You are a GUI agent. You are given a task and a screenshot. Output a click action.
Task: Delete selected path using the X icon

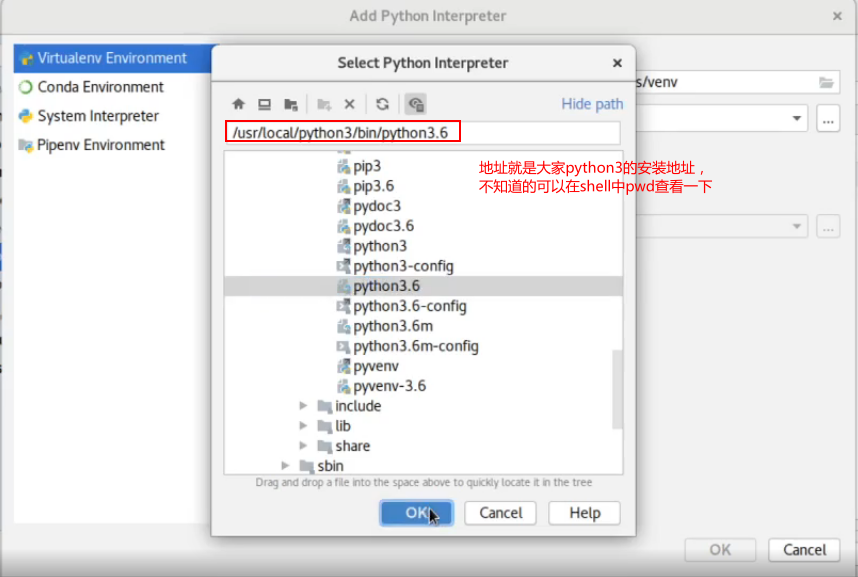tap(349, 104)
